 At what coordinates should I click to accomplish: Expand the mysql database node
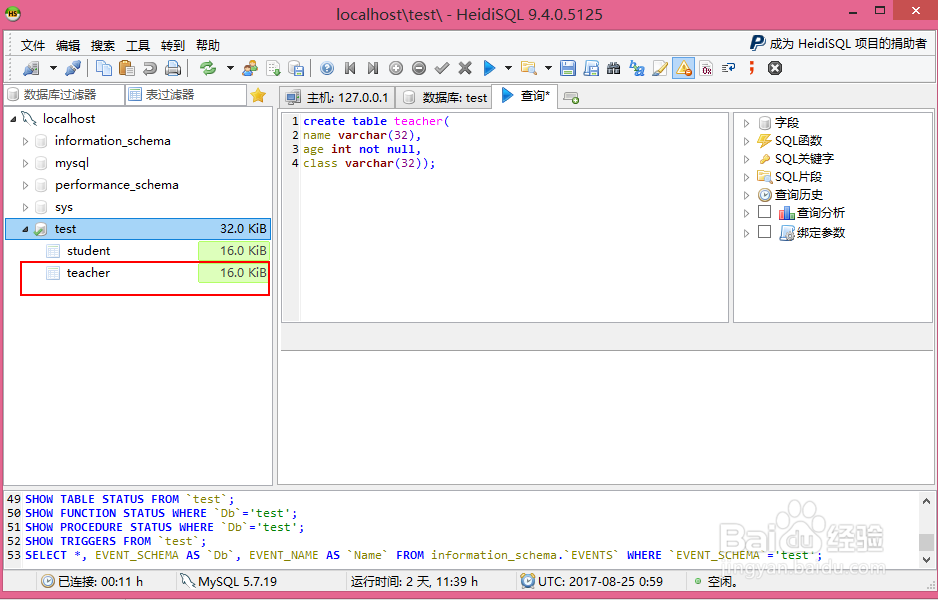tap(25, 163)
